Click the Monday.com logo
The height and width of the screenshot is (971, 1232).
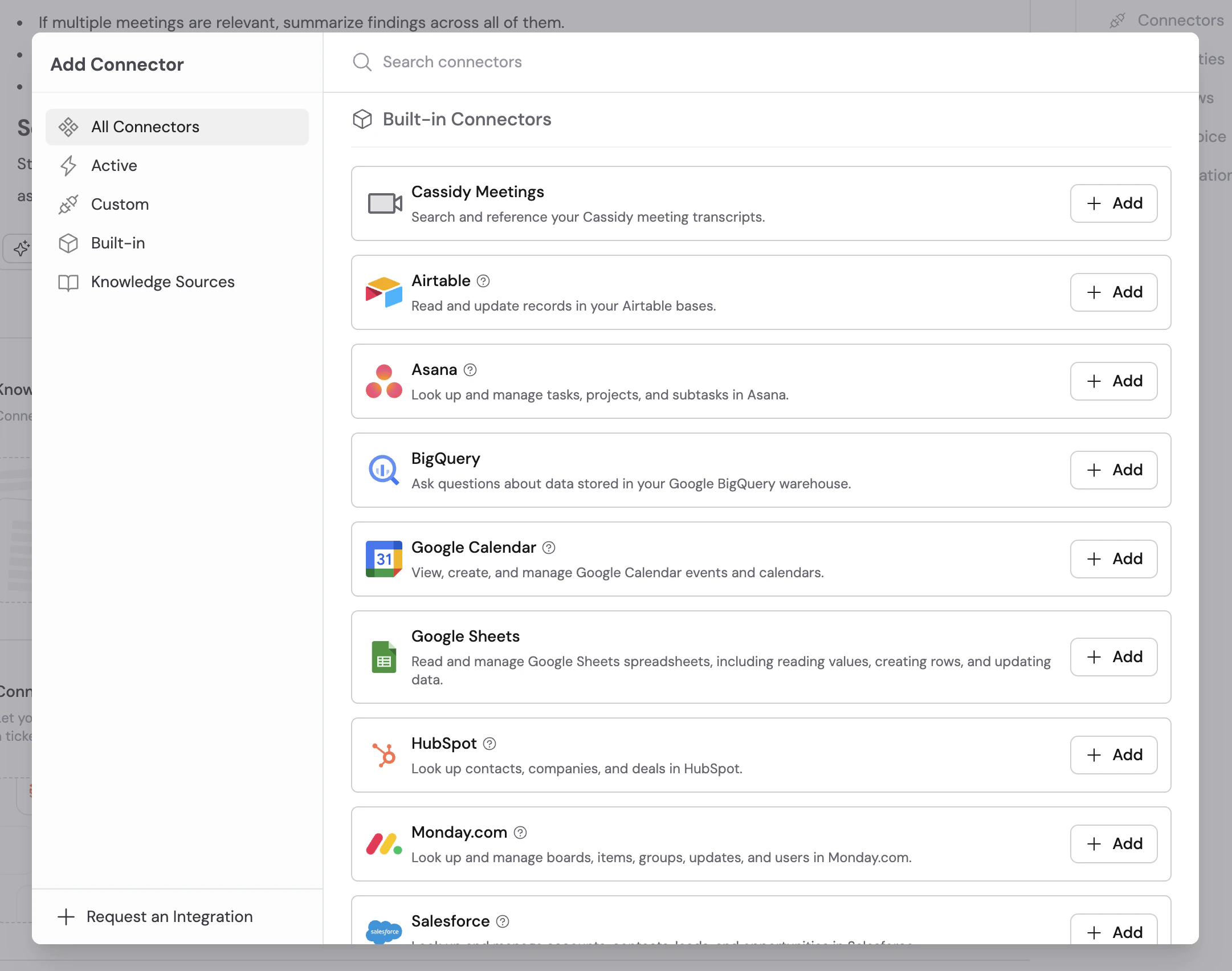tap(384, 844)
